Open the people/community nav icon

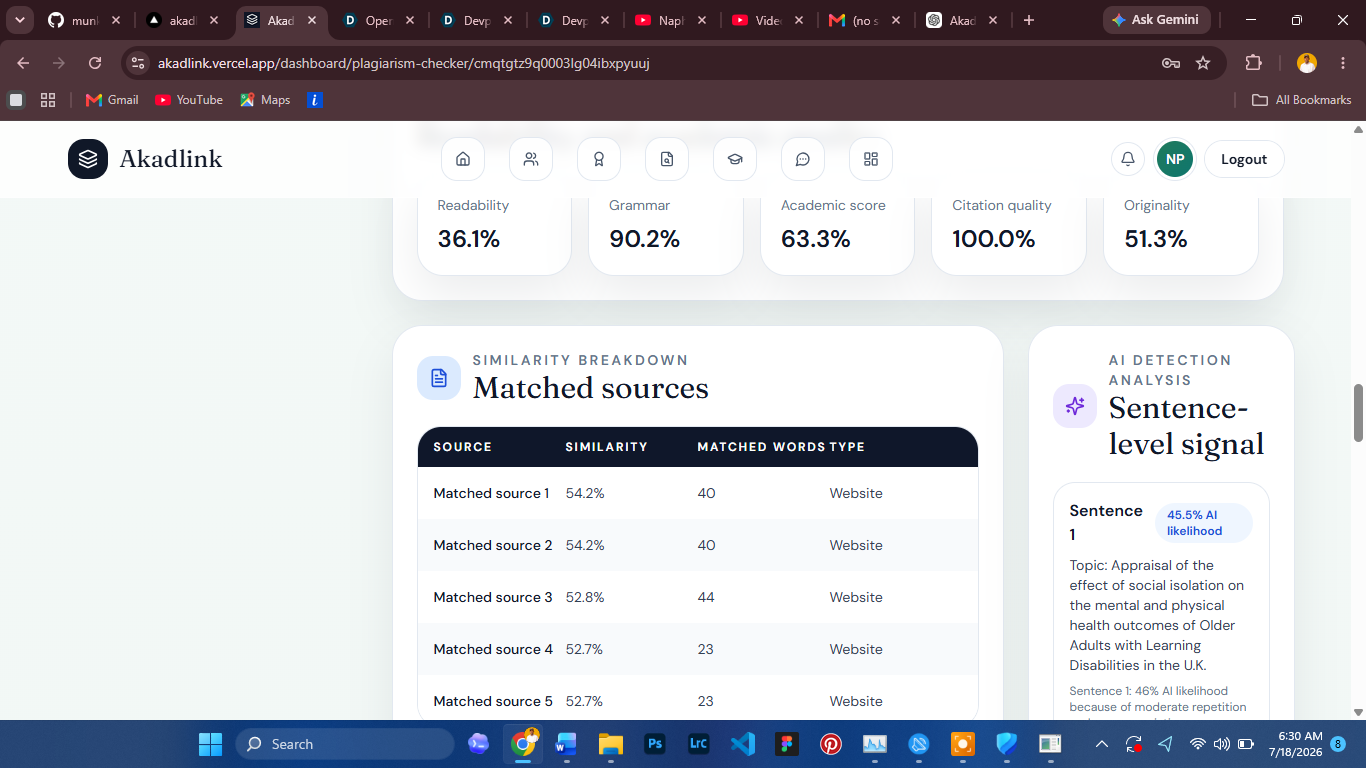(531, 159)
